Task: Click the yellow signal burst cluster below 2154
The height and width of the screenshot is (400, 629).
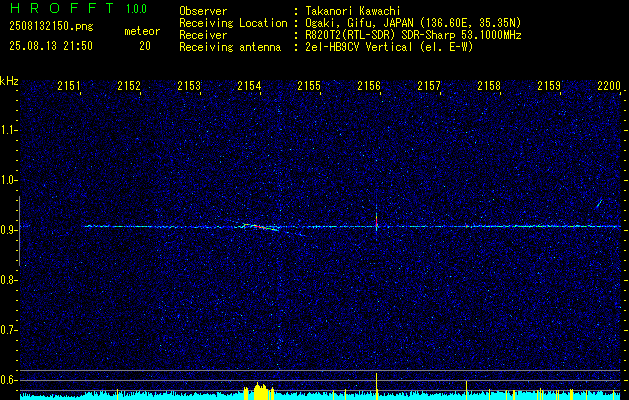Action: click(x=259, y=391)
